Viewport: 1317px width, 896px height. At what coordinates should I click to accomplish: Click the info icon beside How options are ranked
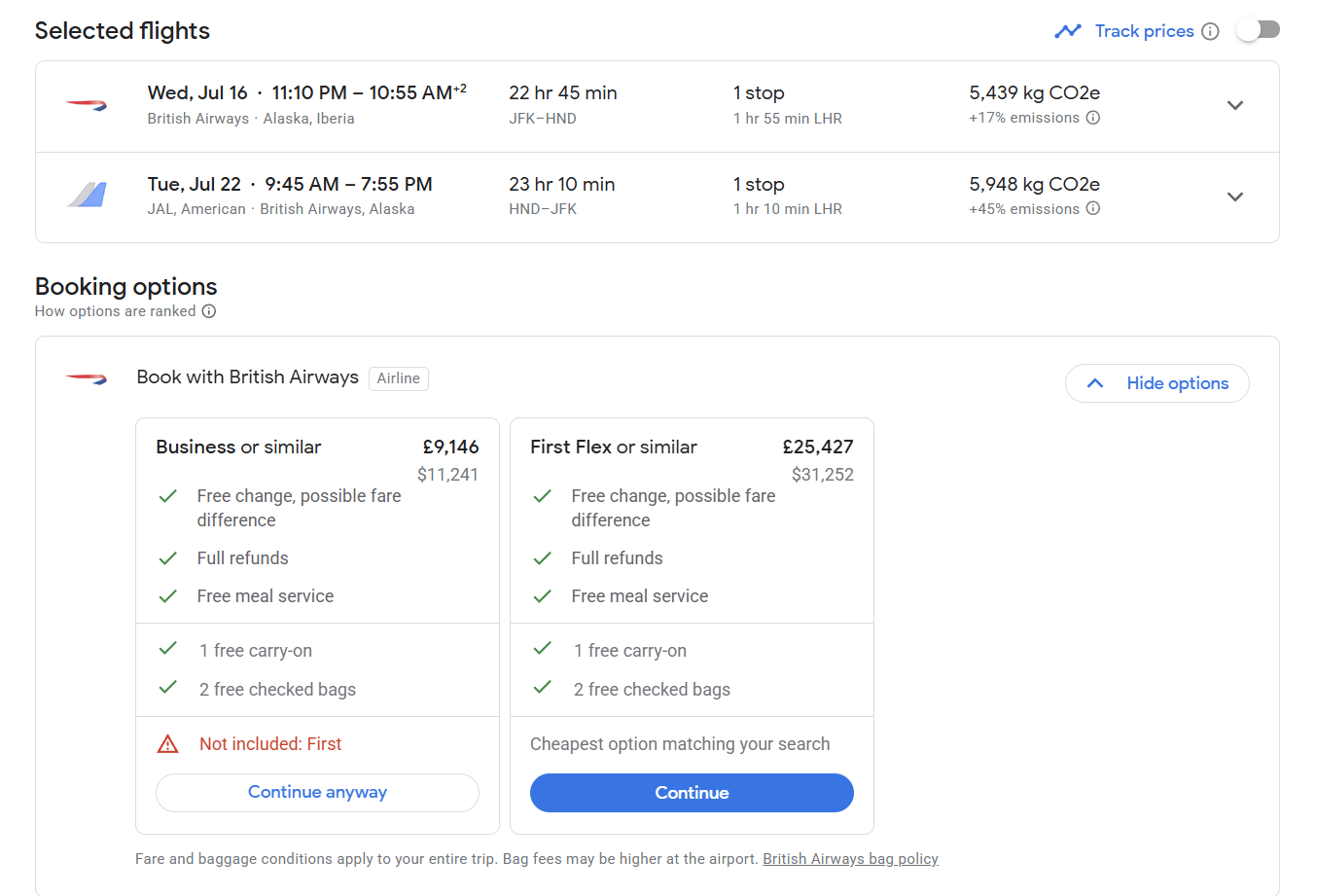[209, 311]
